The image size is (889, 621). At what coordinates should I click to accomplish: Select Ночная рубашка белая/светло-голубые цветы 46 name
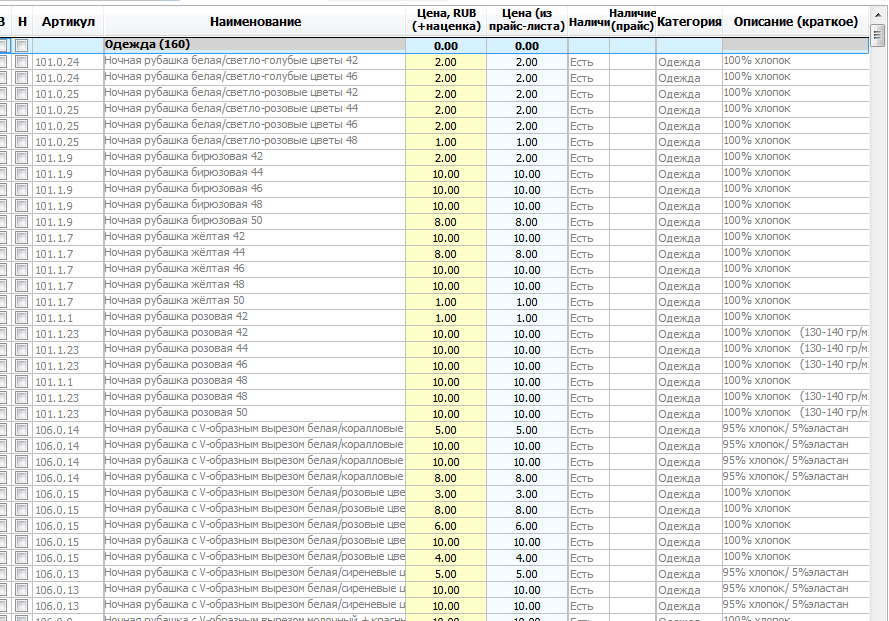(231, 77)
